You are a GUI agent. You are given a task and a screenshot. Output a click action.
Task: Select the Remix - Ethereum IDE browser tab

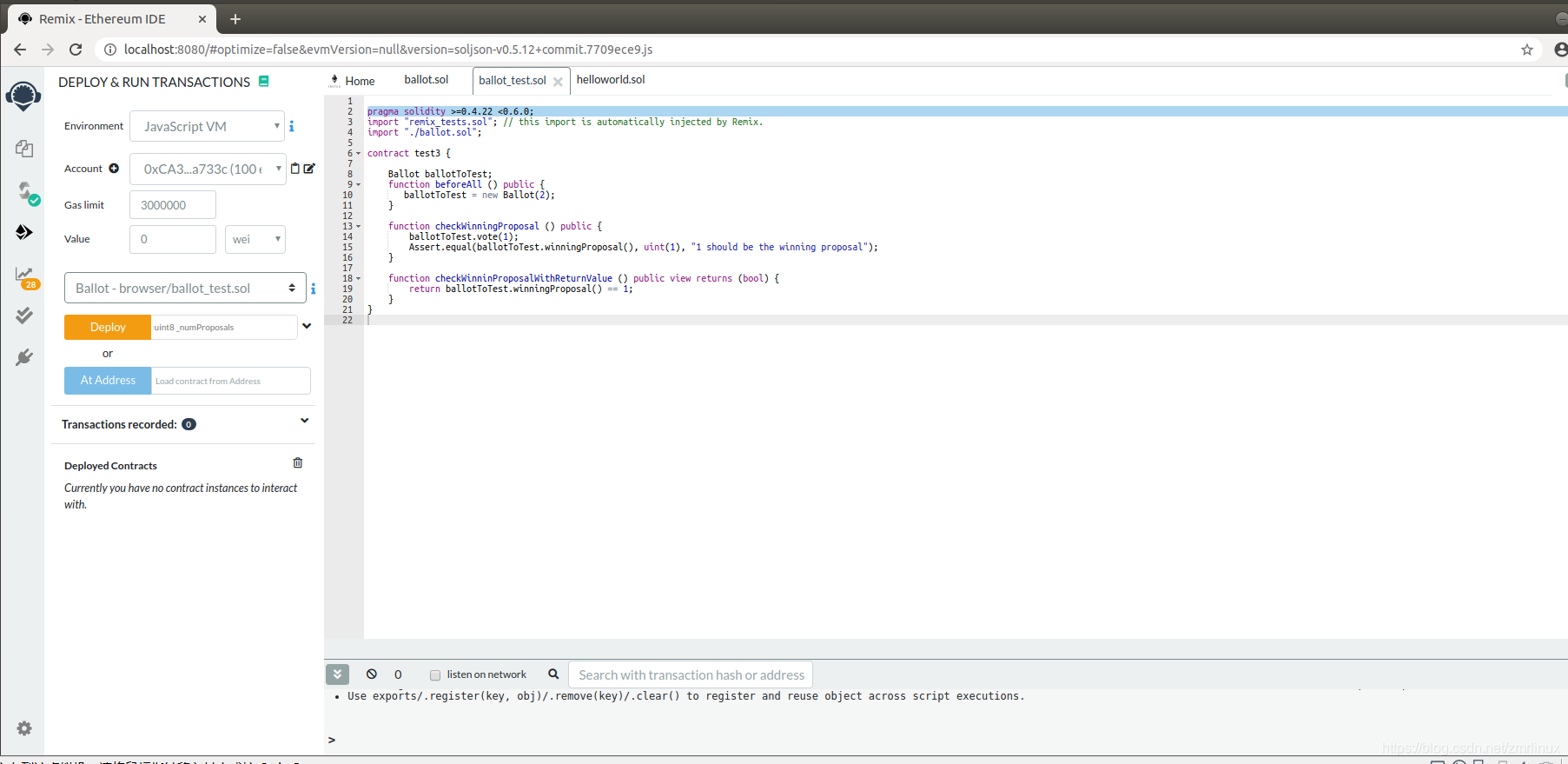click(113, 19)
